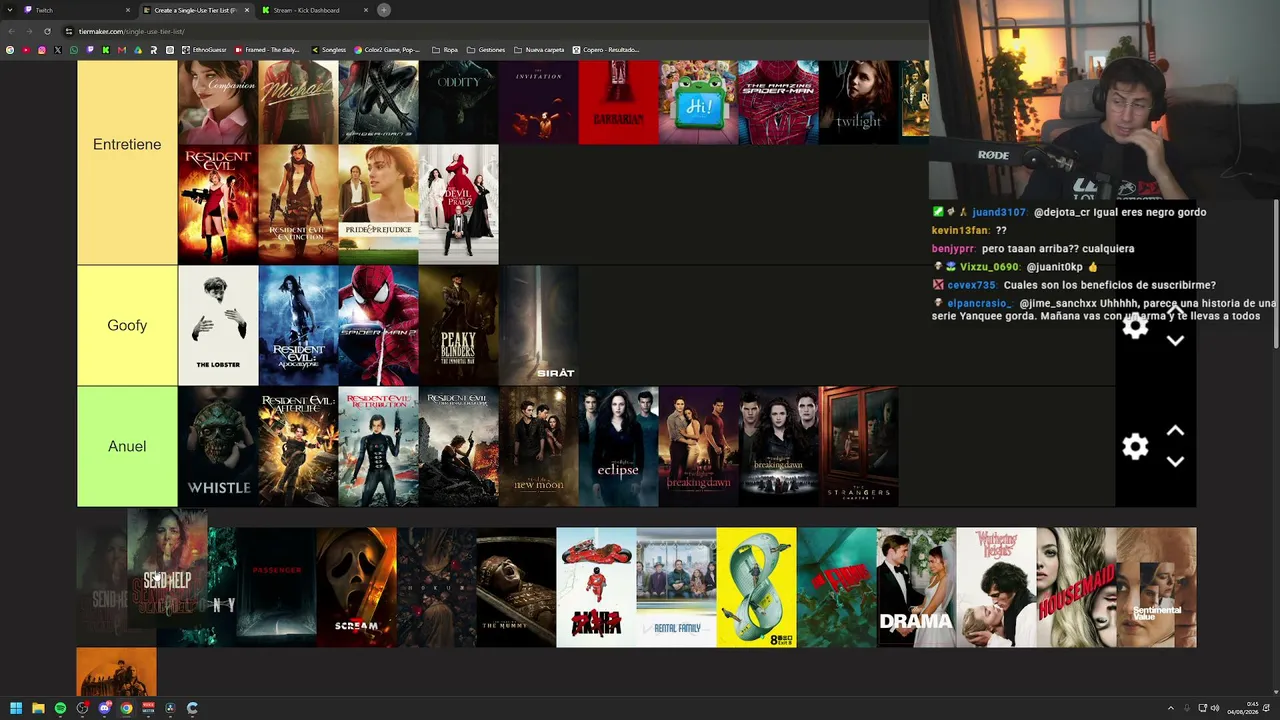Select the Twilight poster in Entretiene tier
The height and width of the screenshot is (720, 1280).
[x=858, y=102]
